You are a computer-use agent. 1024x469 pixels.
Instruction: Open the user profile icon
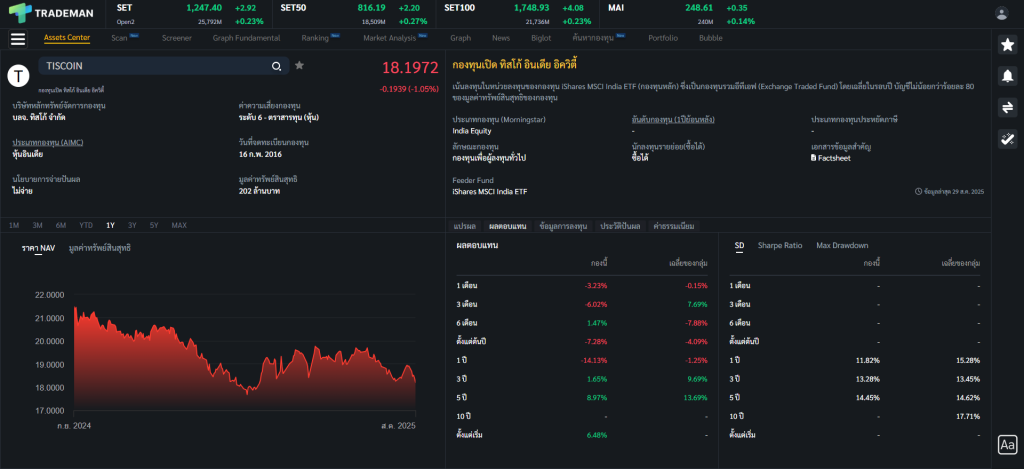[1002, 13]
